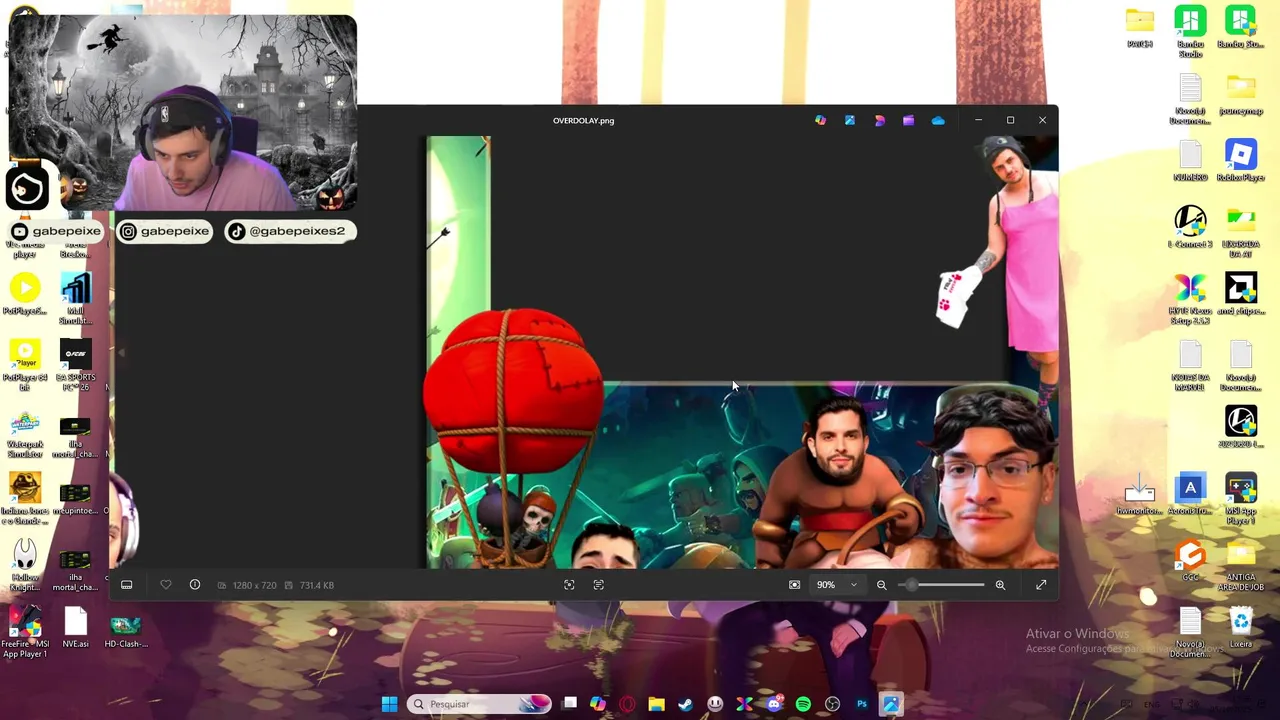Viewport: 1280px width, 720px height.
Task: Select the Mall Simulator desktop shortcut
Action: coord(76,298)
